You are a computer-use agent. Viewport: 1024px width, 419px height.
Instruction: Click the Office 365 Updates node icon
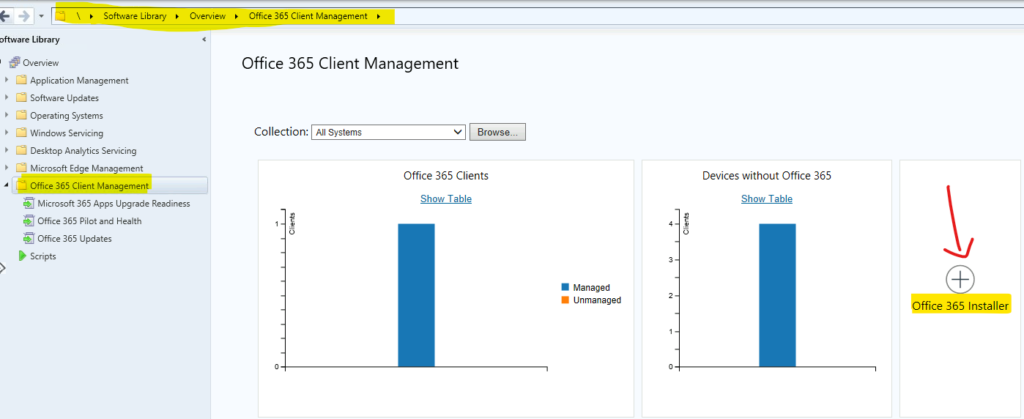coord(29,239)
